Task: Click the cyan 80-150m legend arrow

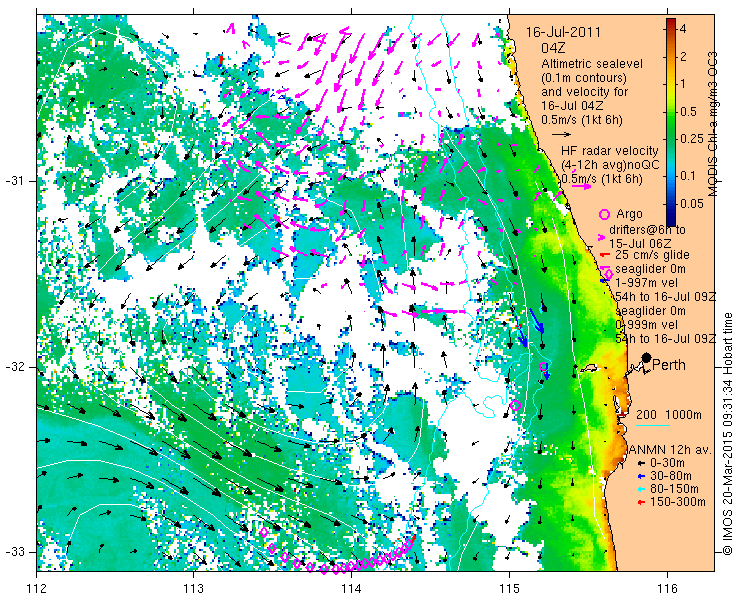Action: coord(641,489)
